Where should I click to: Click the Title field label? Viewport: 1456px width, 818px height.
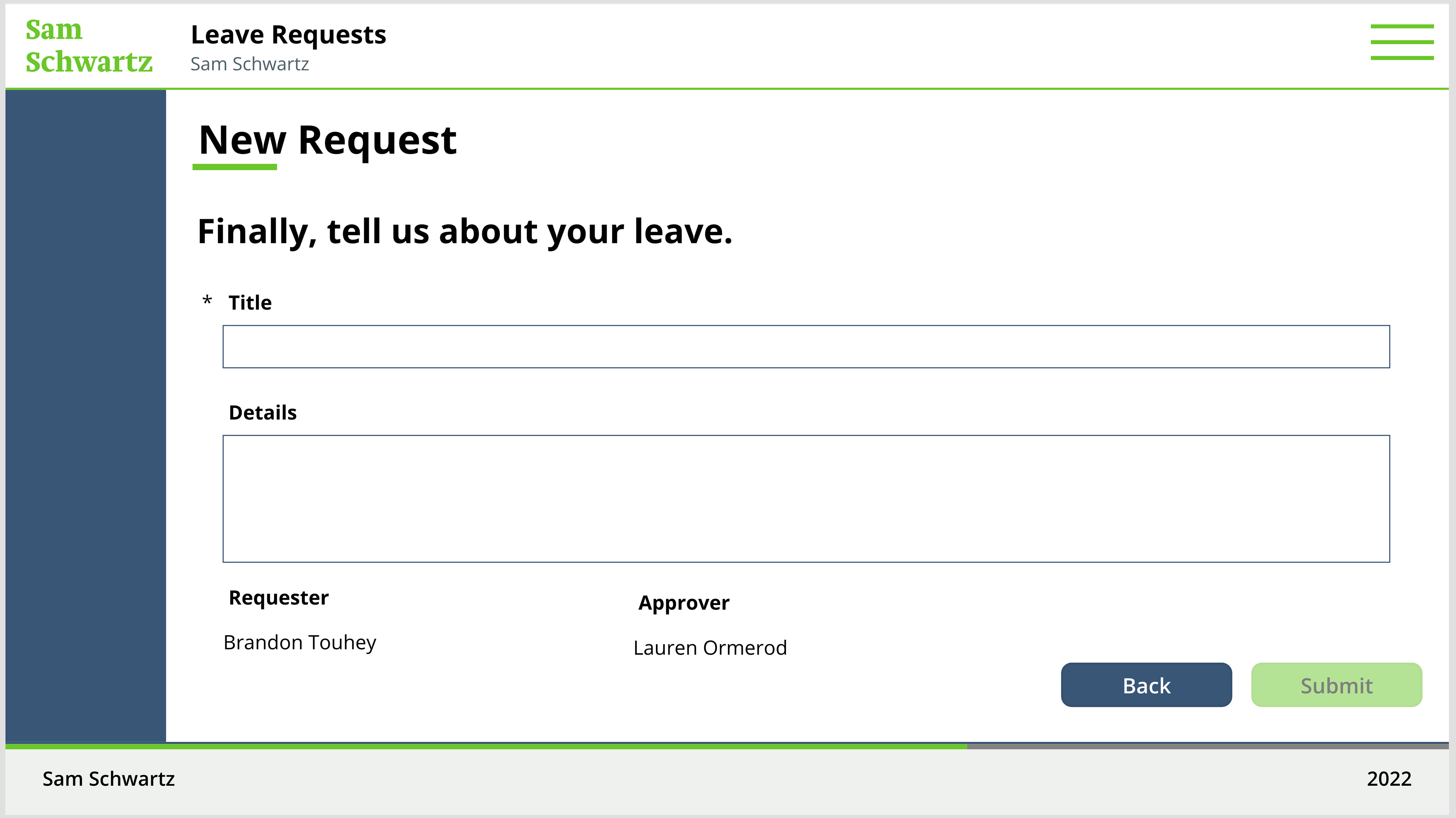[250, 303]
